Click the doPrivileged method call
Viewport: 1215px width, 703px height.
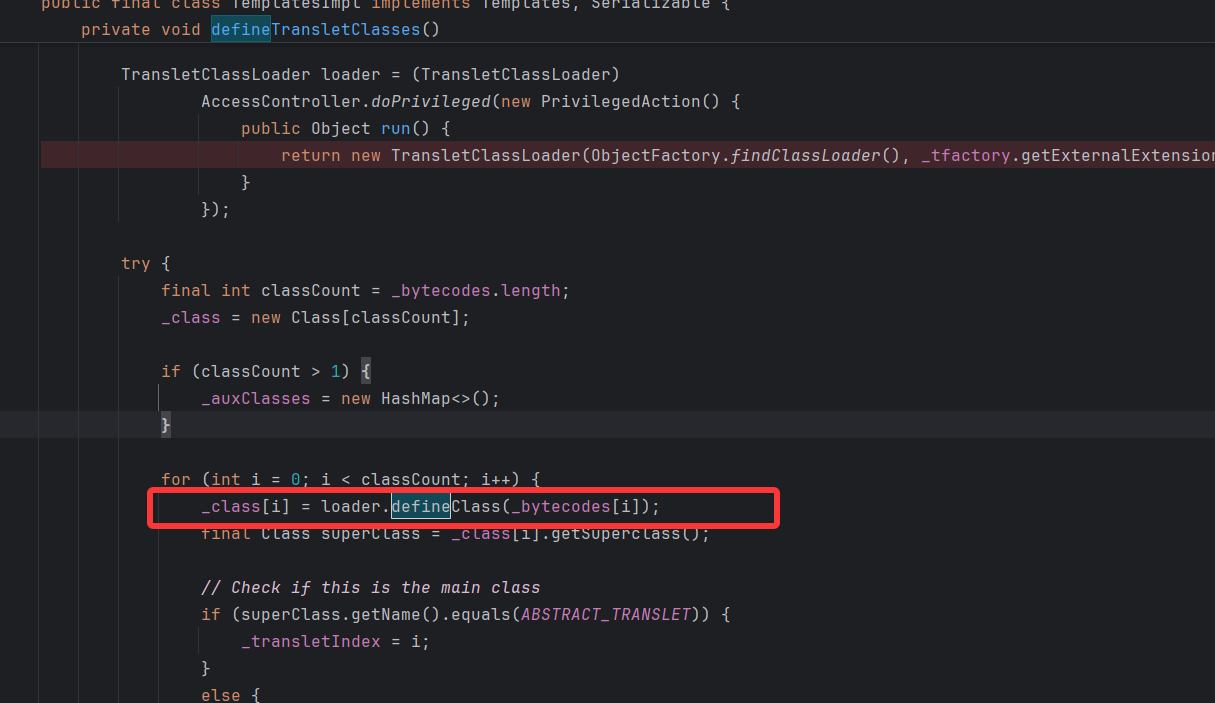click(431, 101)
